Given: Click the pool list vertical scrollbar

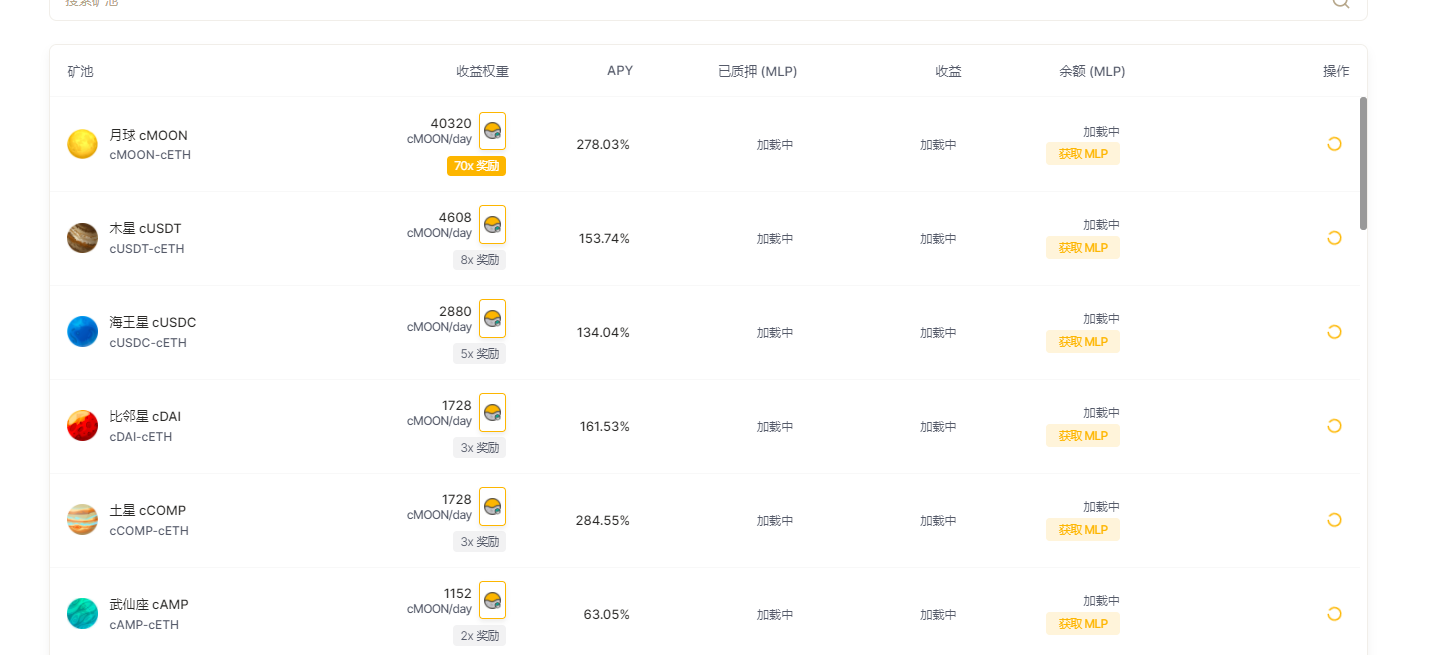Looking at the screenshot, I should [1364, 163].
